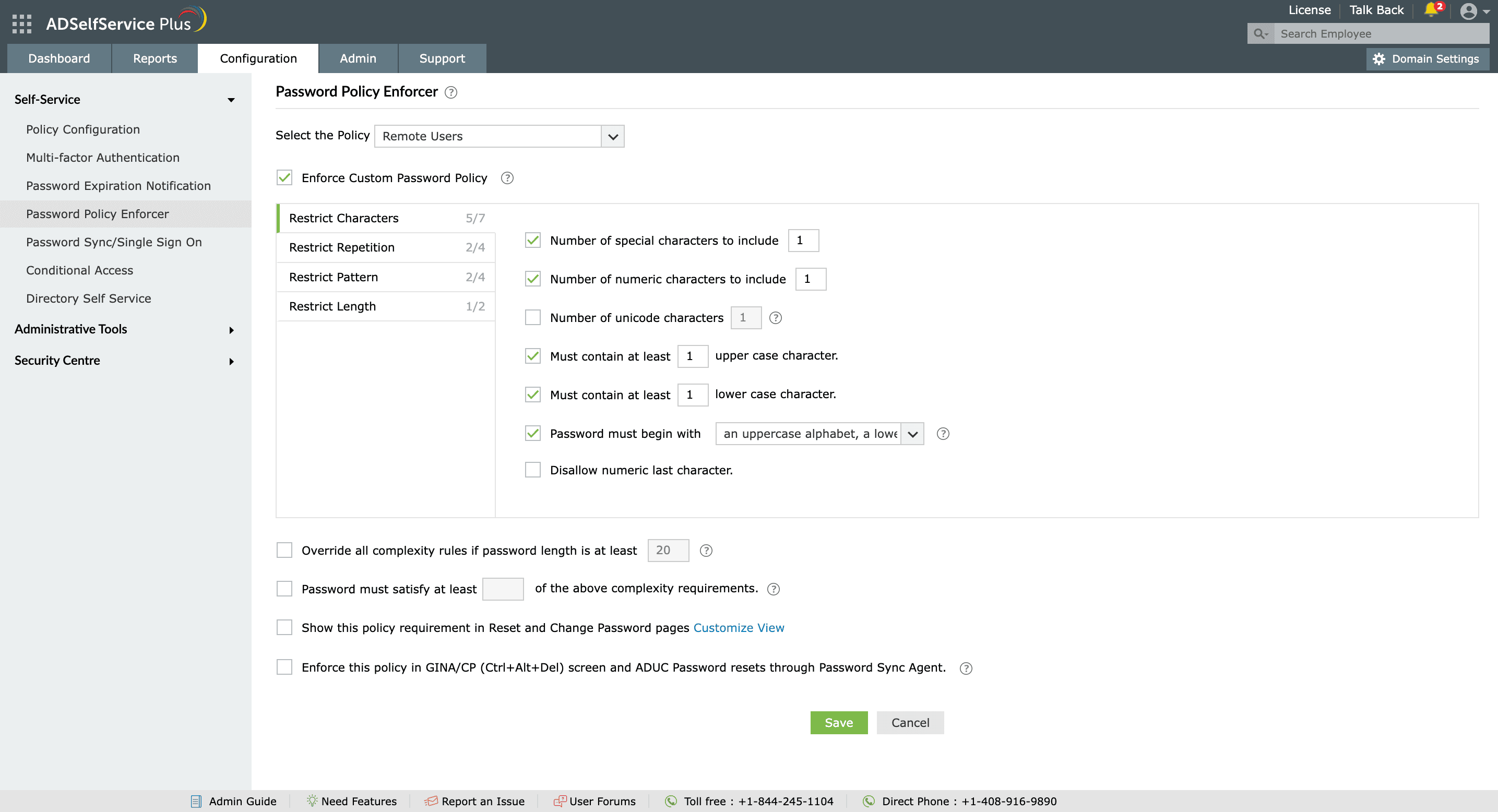
Task: Open the user account menu
Action: 1468,11
